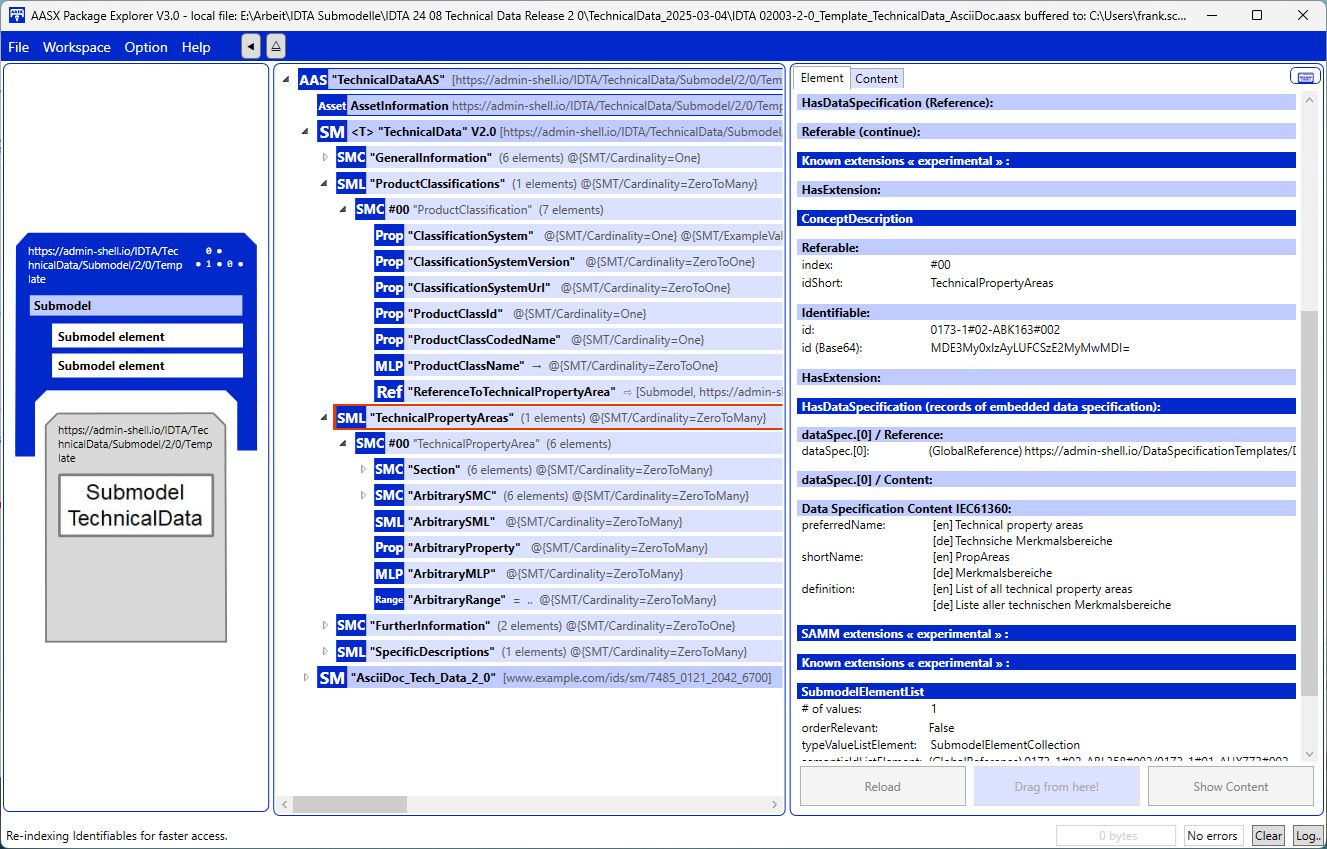Click the Submodel TechnicalData thumbnail image
Image resolution: width=1327 pixels, height=849 pixels.
135,505
